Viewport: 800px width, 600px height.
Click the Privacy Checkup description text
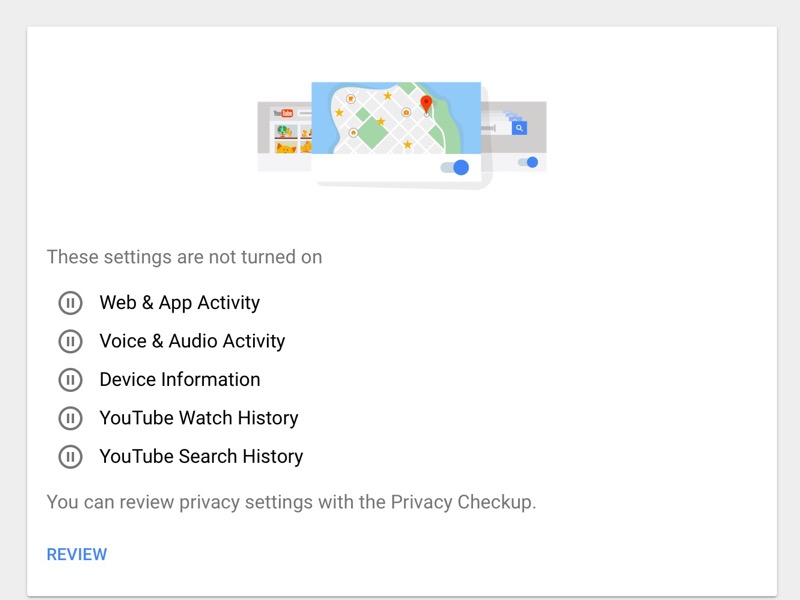point(291,502)
